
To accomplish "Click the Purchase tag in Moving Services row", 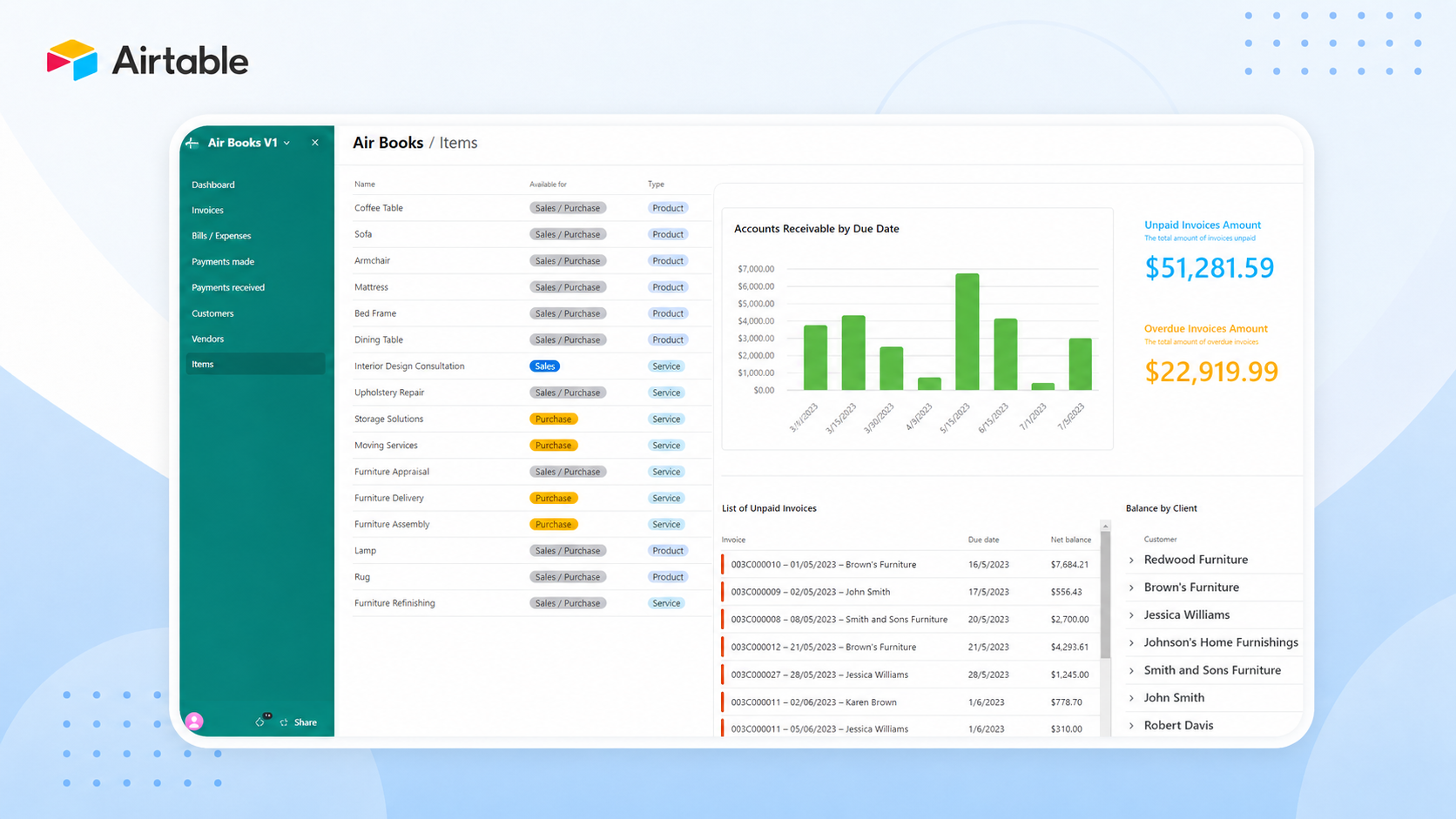I will point(554,446).
